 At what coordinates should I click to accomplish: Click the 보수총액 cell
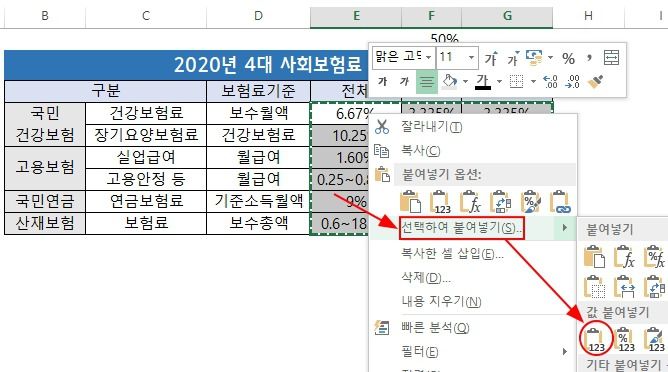[258, 223]
